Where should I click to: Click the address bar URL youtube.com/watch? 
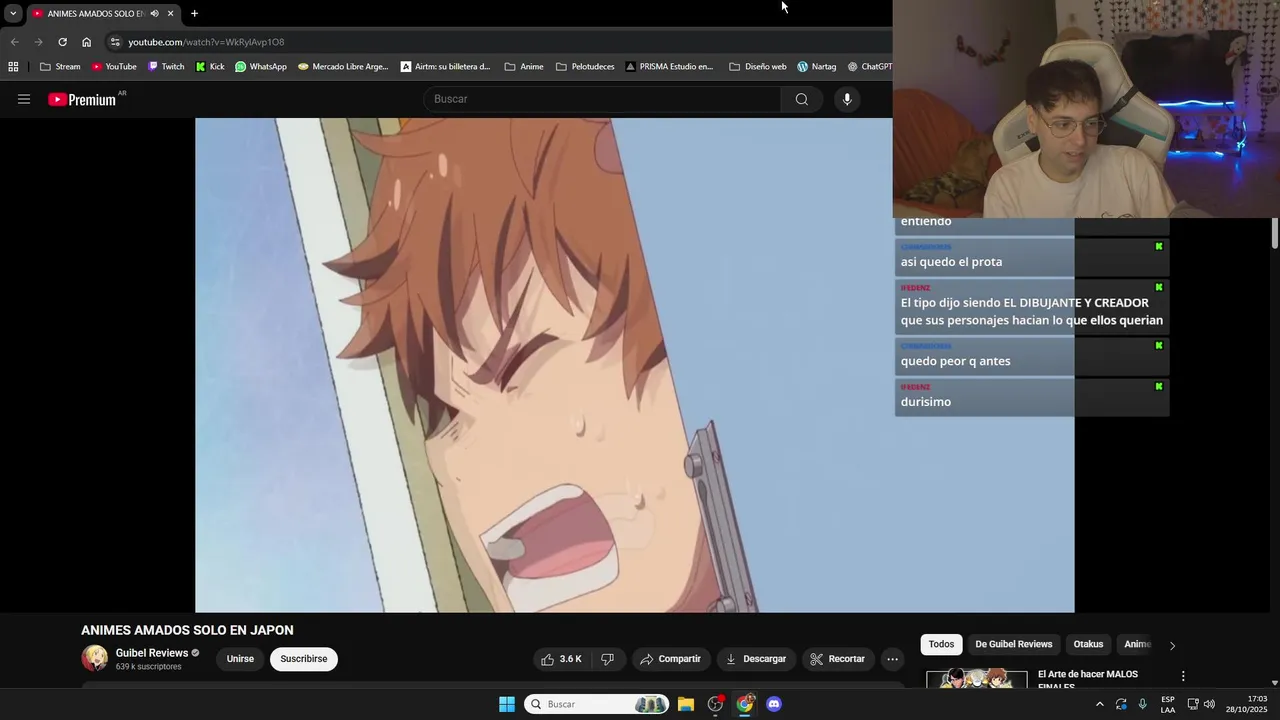pyautogui.click(x=206, y=42)
